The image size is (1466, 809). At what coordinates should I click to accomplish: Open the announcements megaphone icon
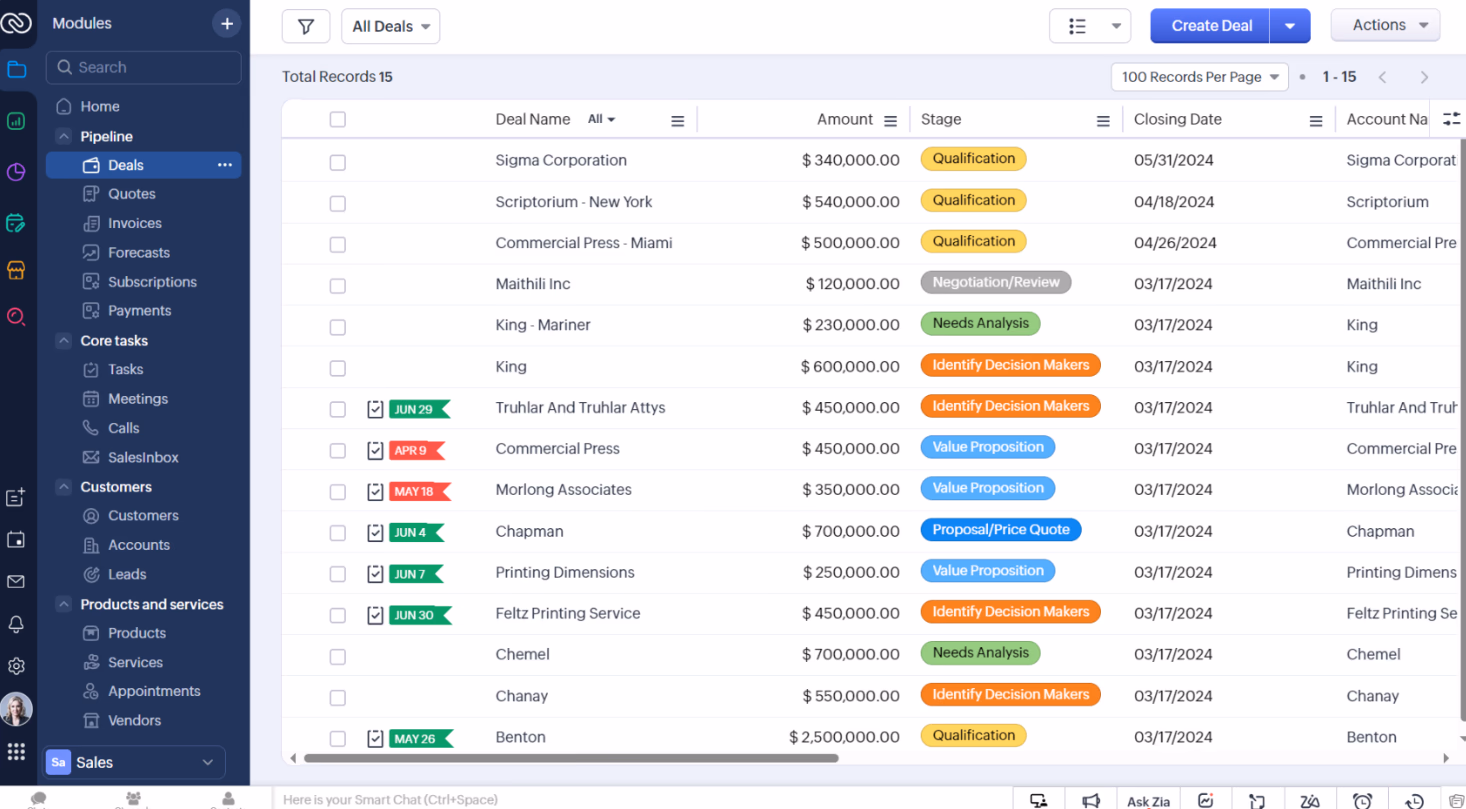1090,799
